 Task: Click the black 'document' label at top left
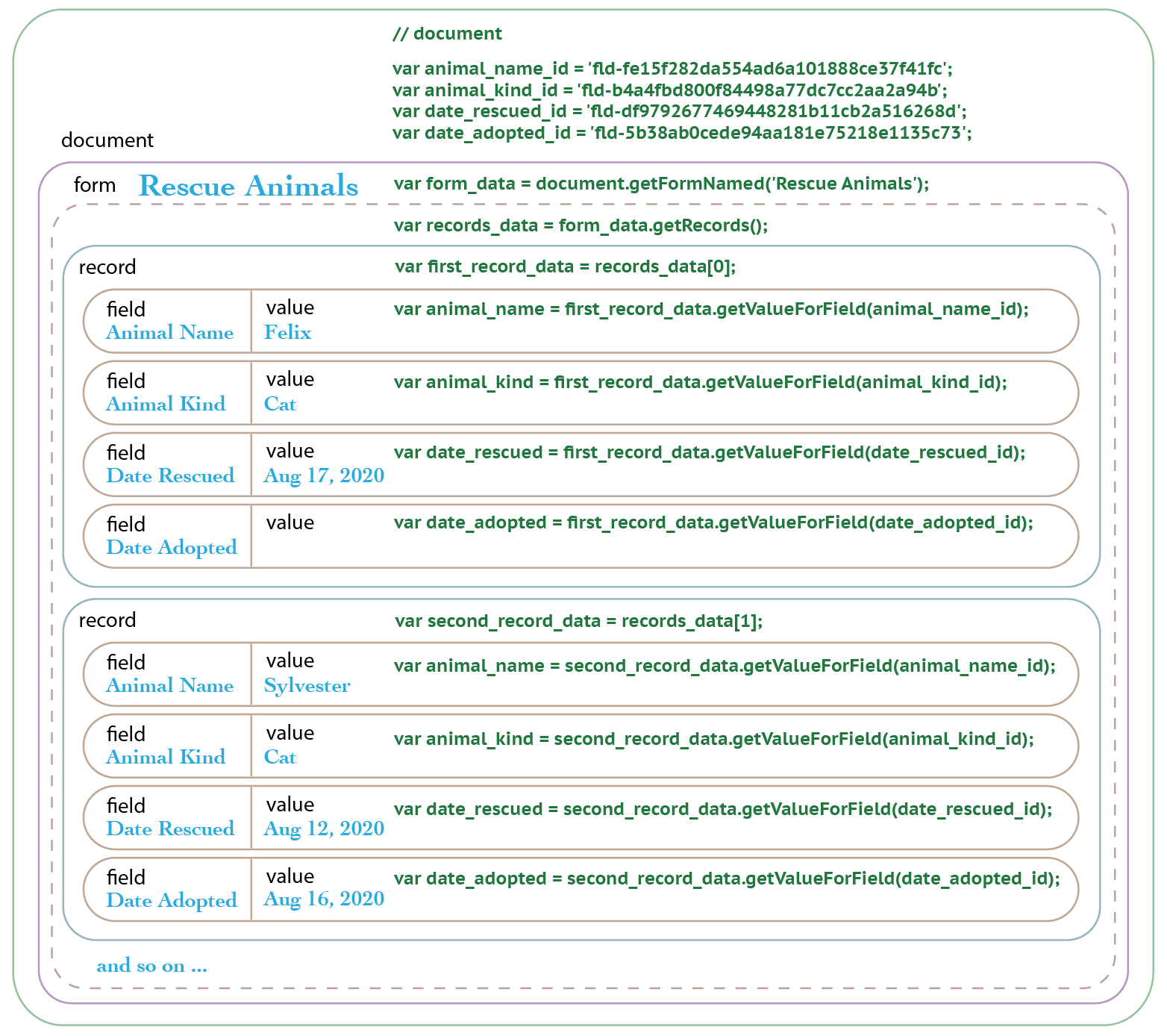(x=107, y=140)
